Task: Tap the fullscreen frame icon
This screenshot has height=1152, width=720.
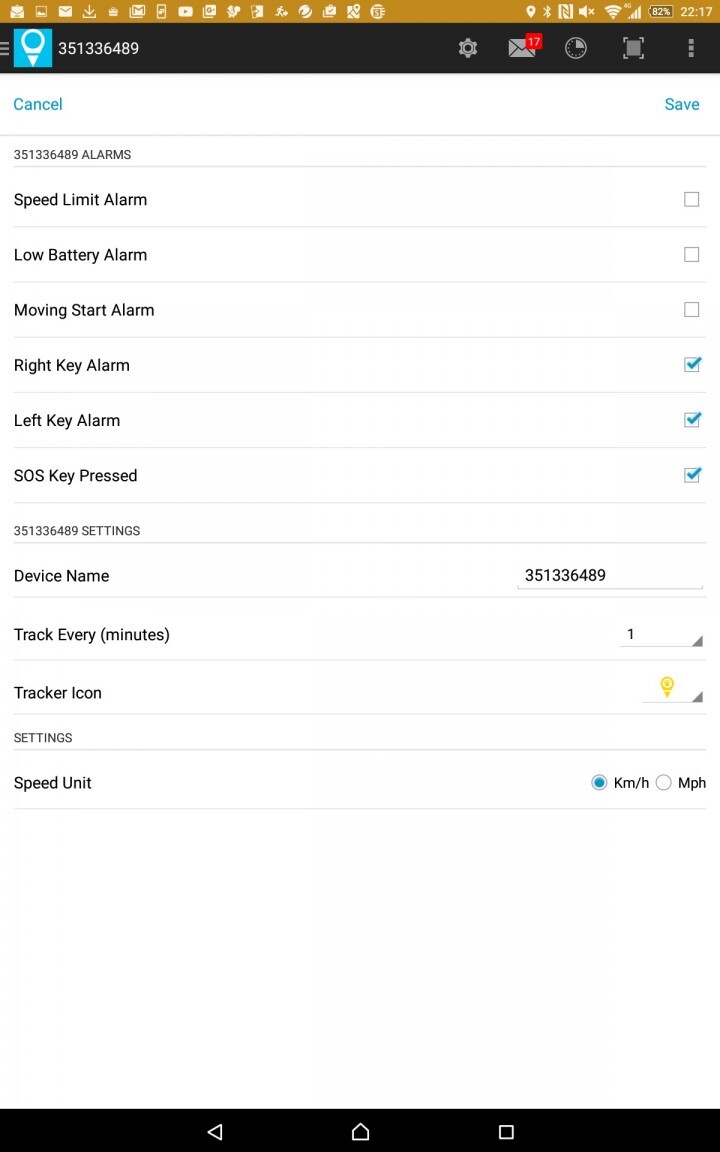Action: [x=633, y=48]
